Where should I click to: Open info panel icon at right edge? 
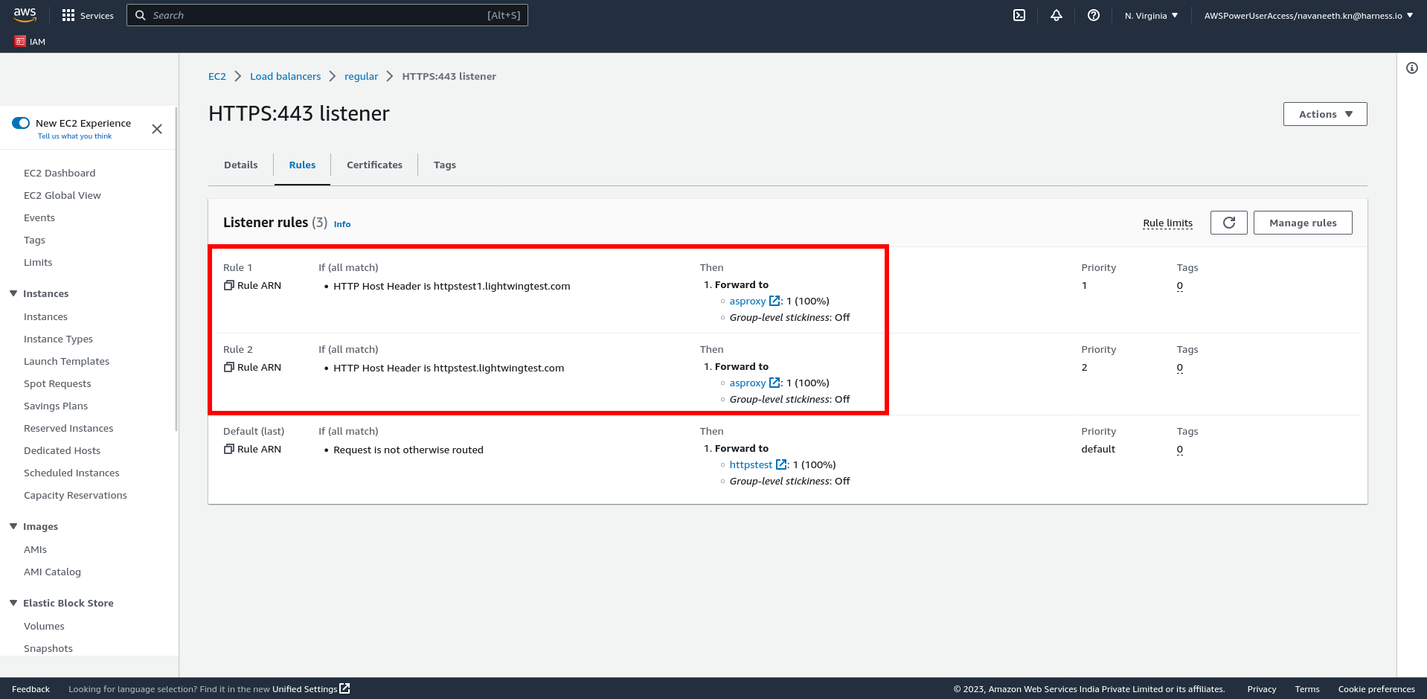point(1411,68)
